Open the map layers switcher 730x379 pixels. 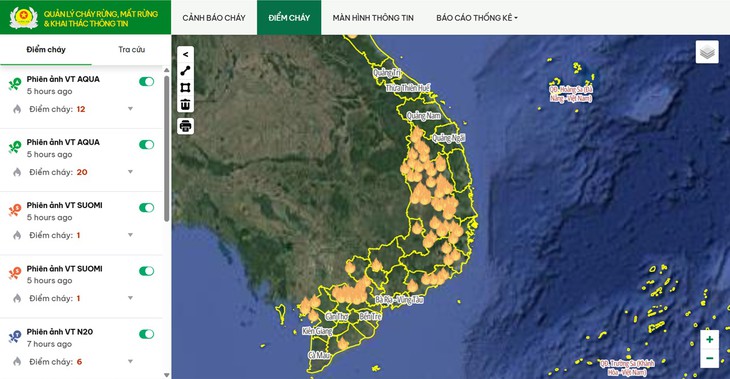pyautogui.click(x=707, y=52)
